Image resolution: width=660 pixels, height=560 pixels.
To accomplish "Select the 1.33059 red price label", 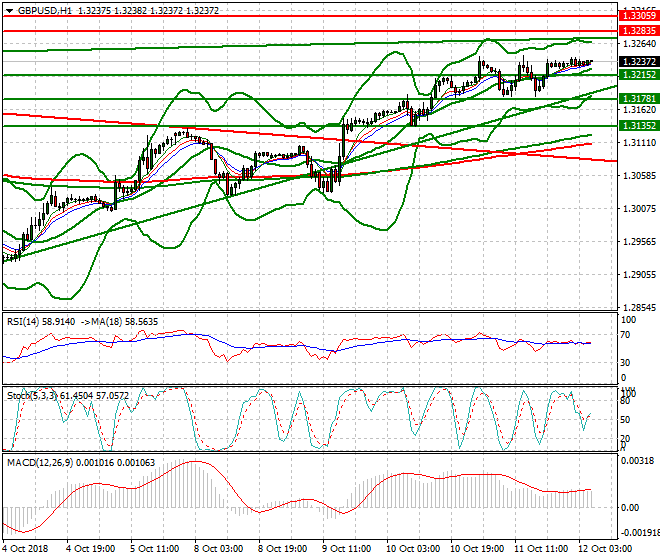I will pos(639,16).
